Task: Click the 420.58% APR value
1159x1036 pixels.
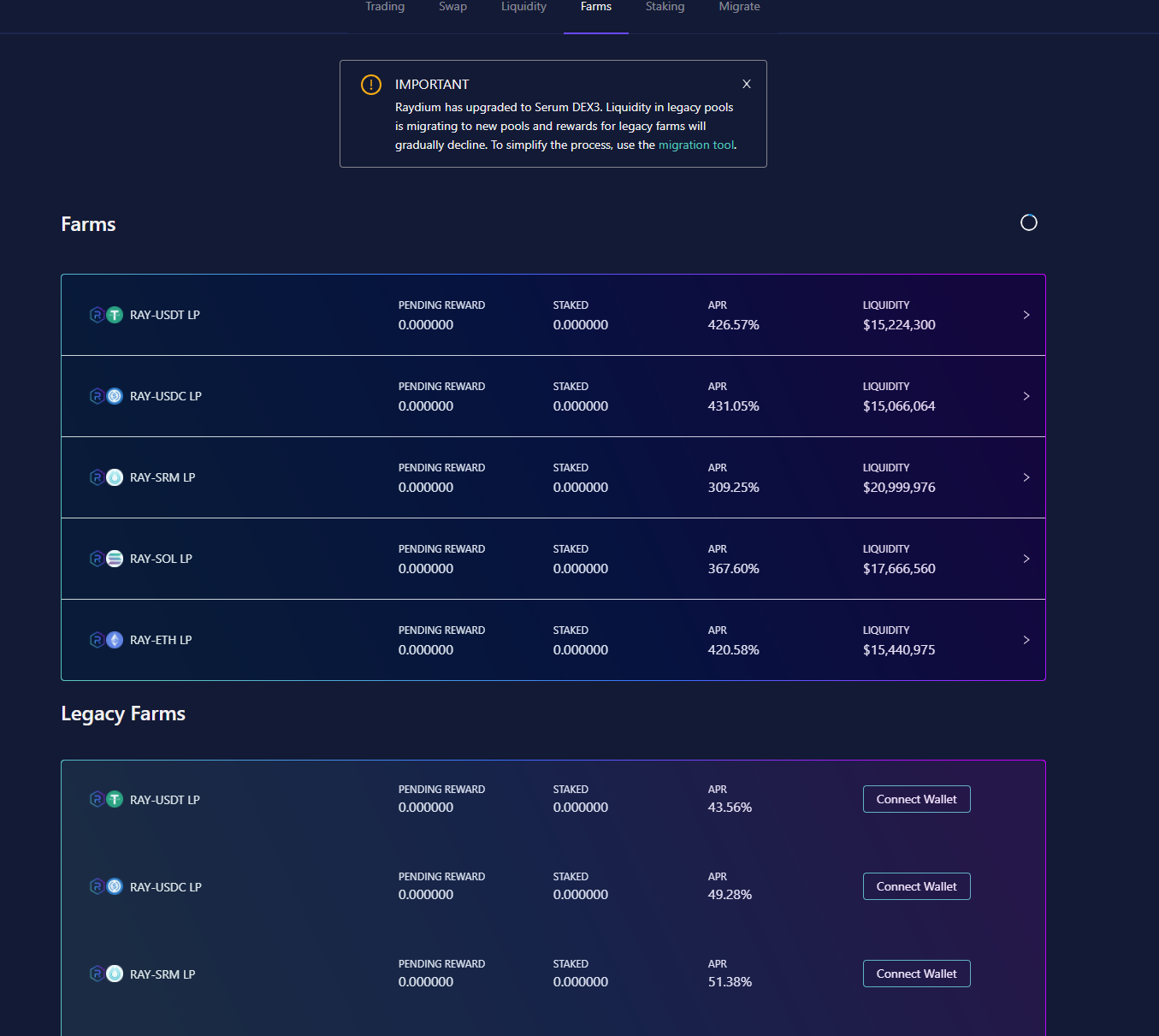Action: (x=733, y=650)
